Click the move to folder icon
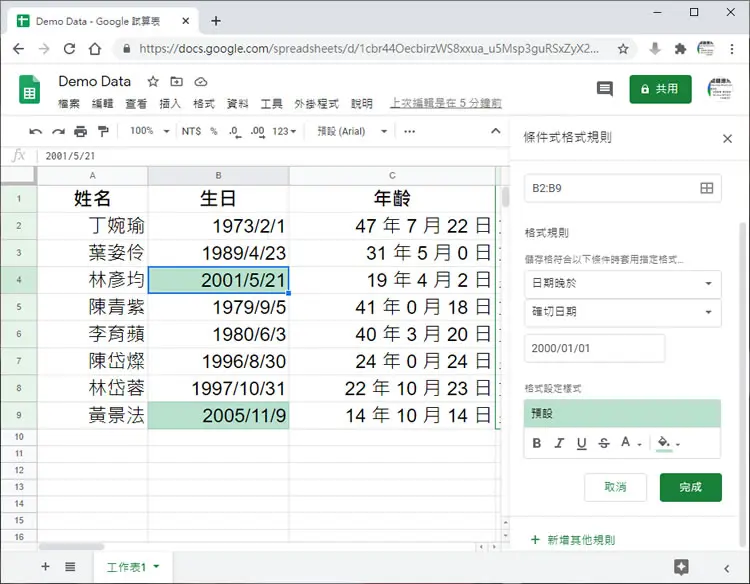The width and height of the screenshot is (750, 584). [x=176, y=82]
